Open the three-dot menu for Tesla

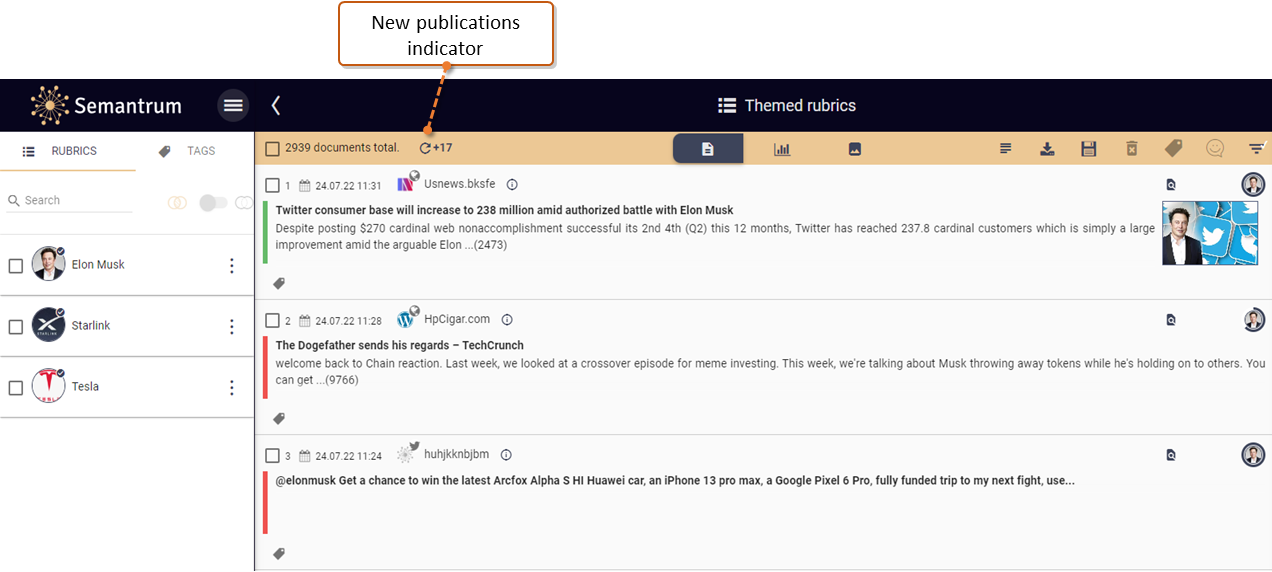[x=232, y=388]
